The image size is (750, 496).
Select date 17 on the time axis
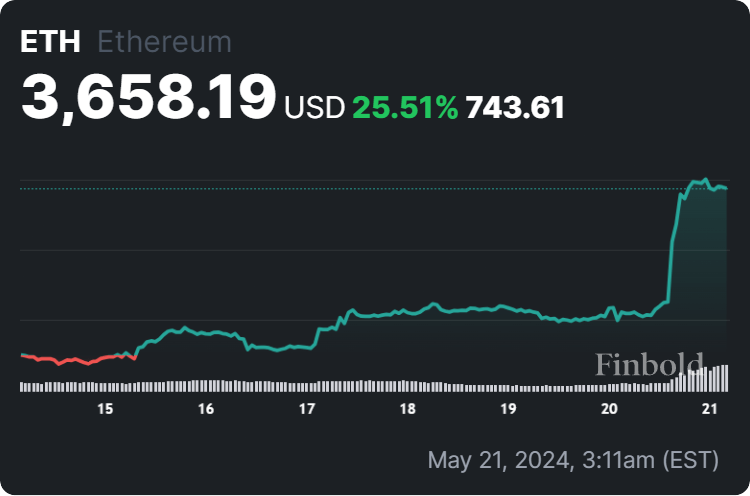(307, 409)
